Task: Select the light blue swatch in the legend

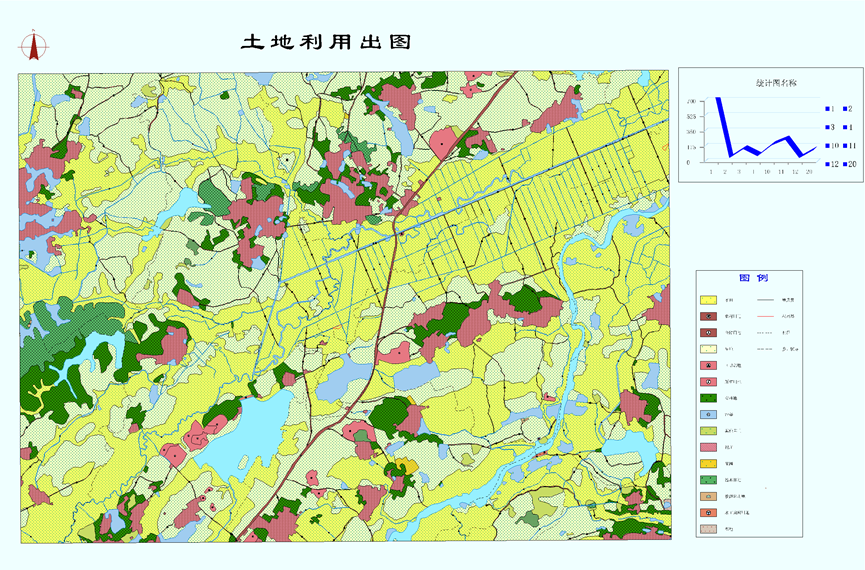Action: pyautogui.click(x=707, y=414)
